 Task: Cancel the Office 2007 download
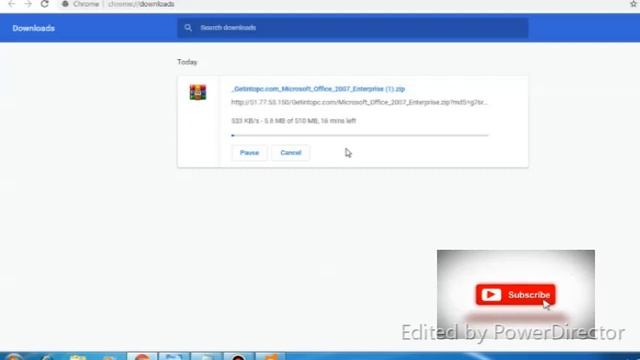click(x=291, y=153)
